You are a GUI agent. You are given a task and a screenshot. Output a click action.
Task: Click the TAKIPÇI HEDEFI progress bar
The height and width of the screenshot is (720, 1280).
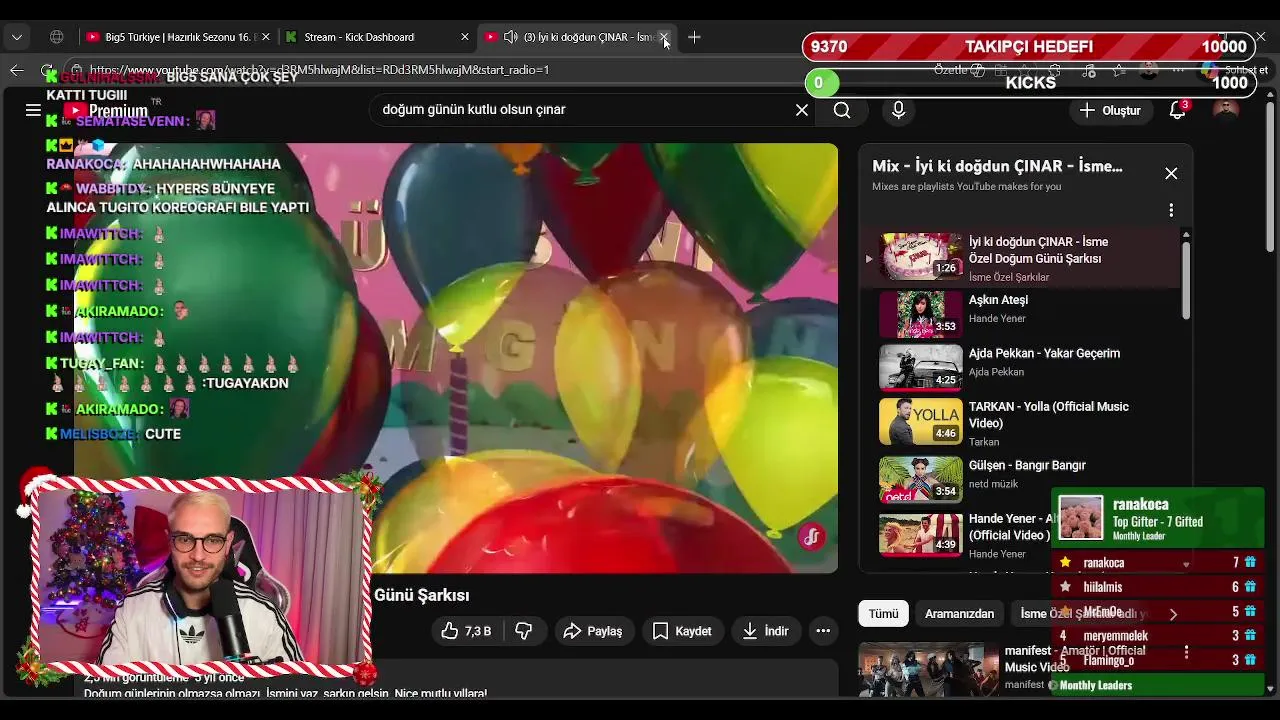[x=1028, y=47]
